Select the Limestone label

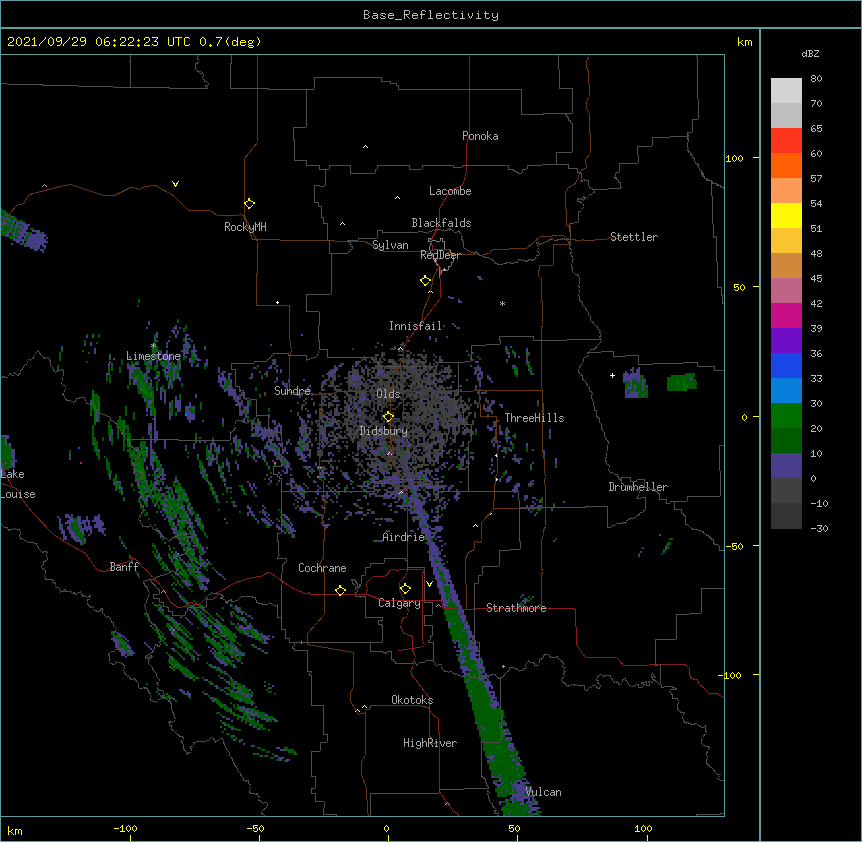153,356
